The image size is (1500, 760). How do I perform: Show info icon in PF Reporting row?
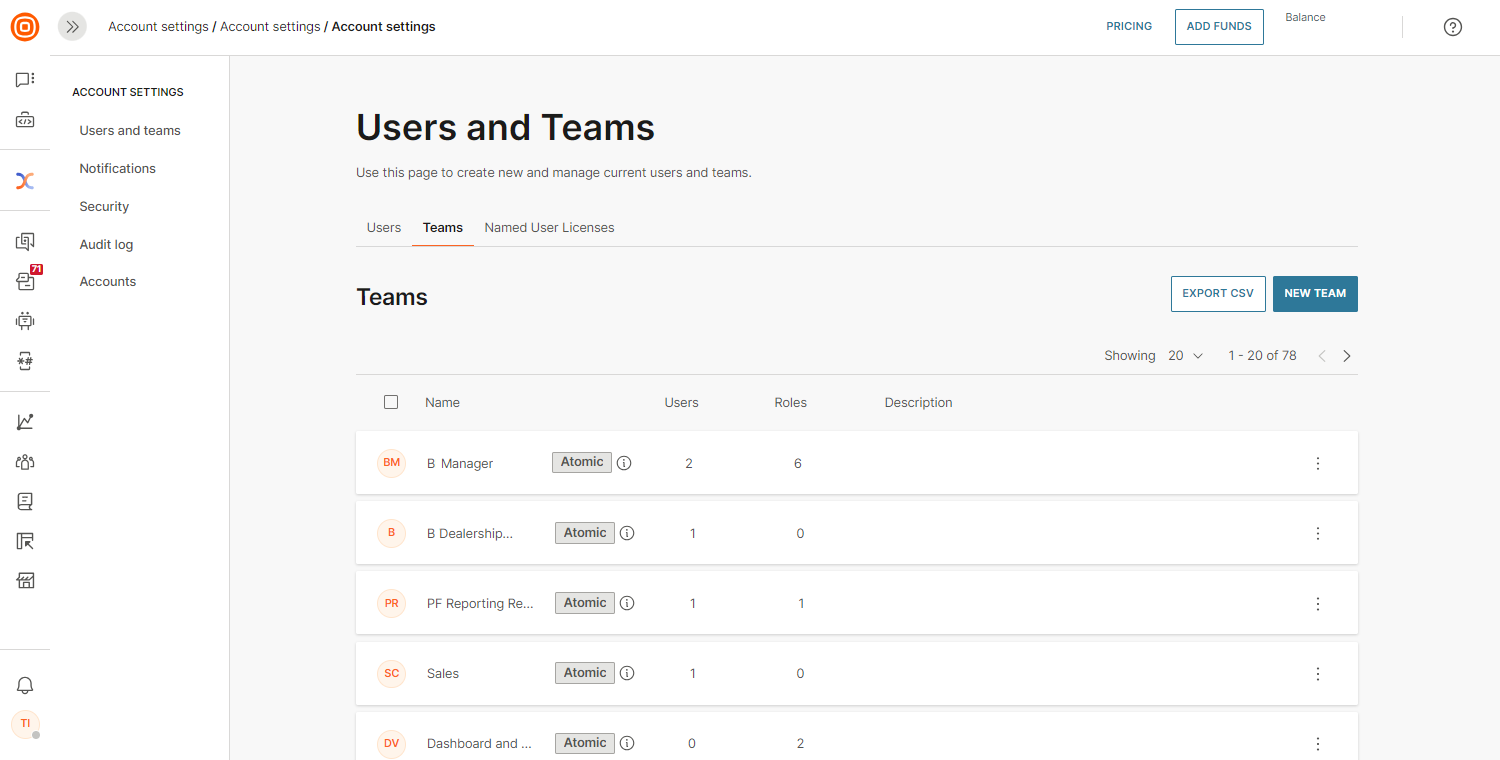(627, 603)
